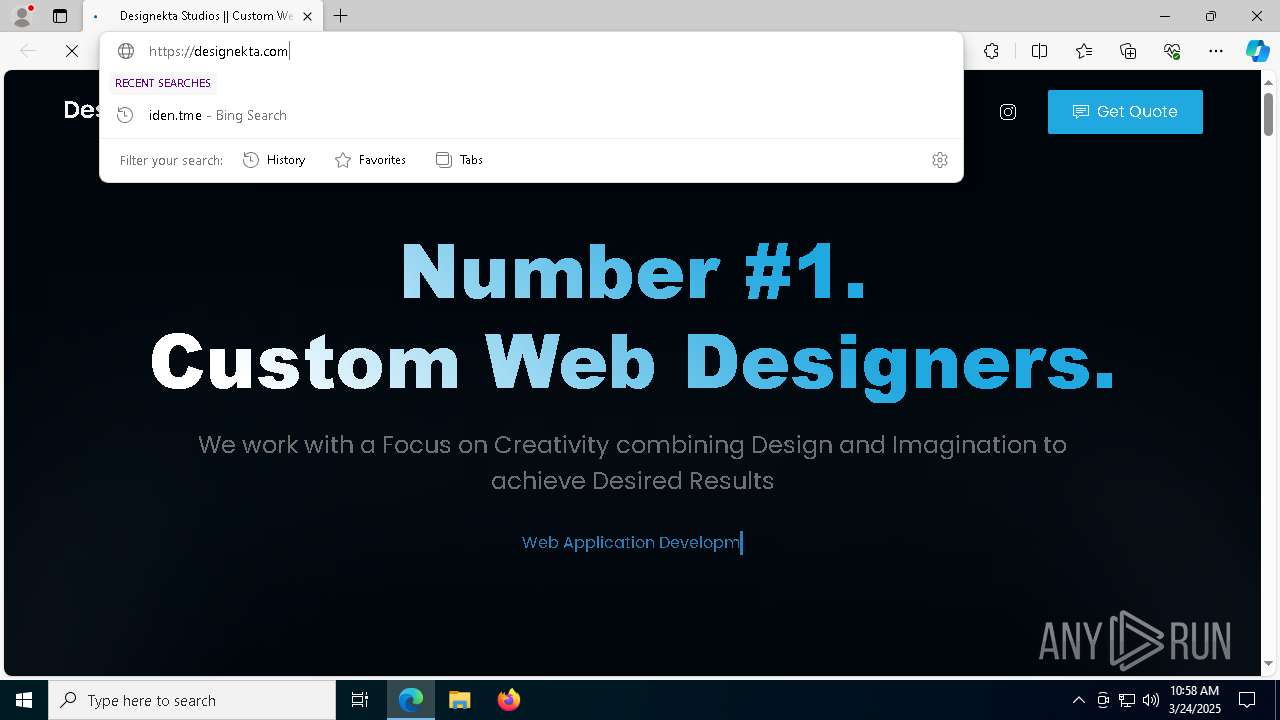Click the Number #1 heading text
1280x720 pixels.
[x=633, y=272]
